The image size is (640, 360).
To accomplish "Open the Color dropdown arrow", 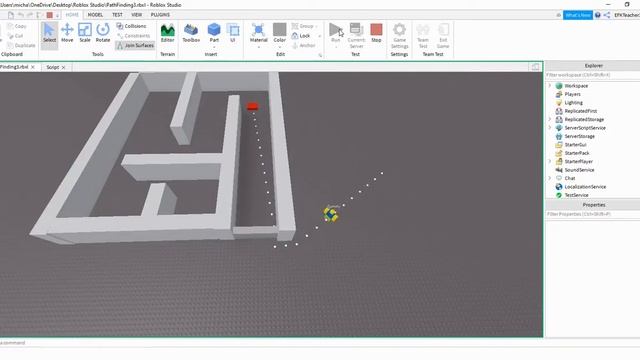I will pos(280,47).
